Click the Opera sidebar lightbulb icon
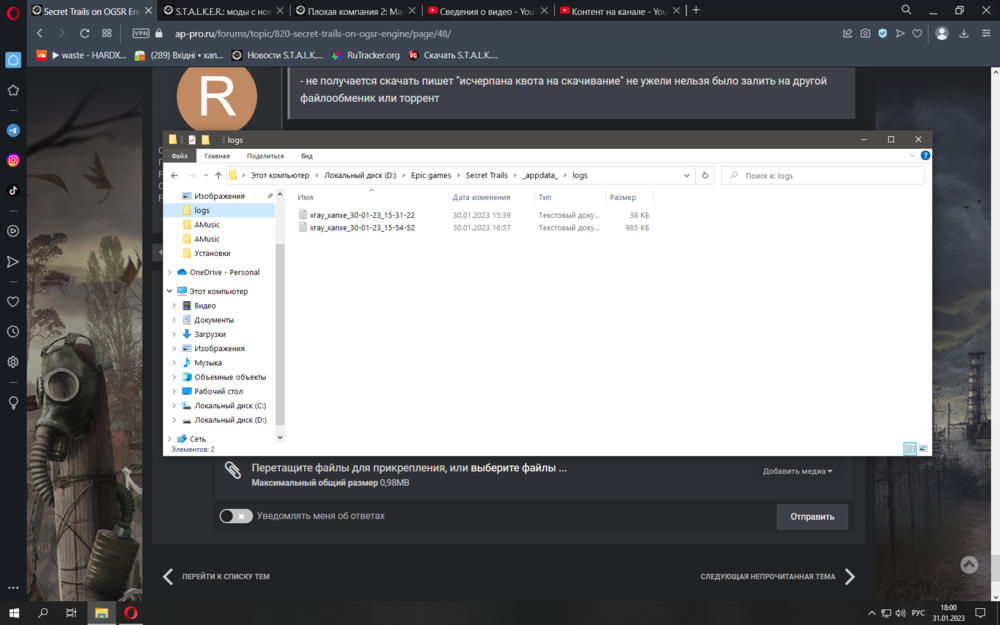The height and width of the screenshot is (625, 1000). pos(13,402)
